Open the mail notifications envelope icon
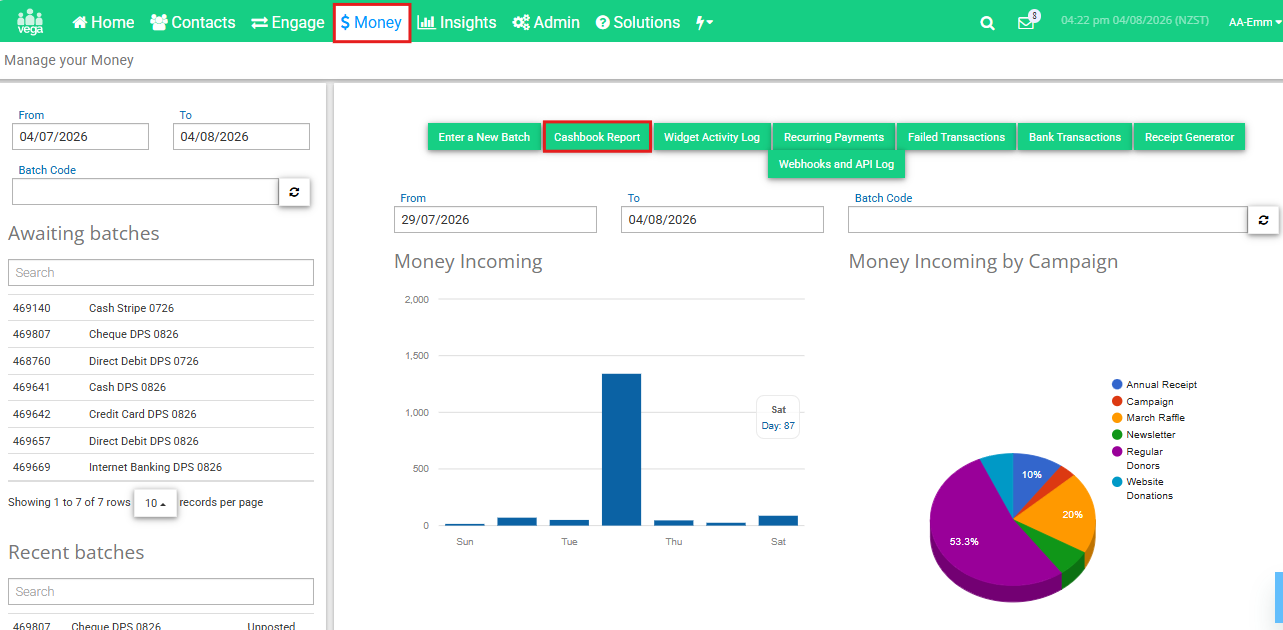Viewport: 1283px width, 630px height. tap(1026, 23)
